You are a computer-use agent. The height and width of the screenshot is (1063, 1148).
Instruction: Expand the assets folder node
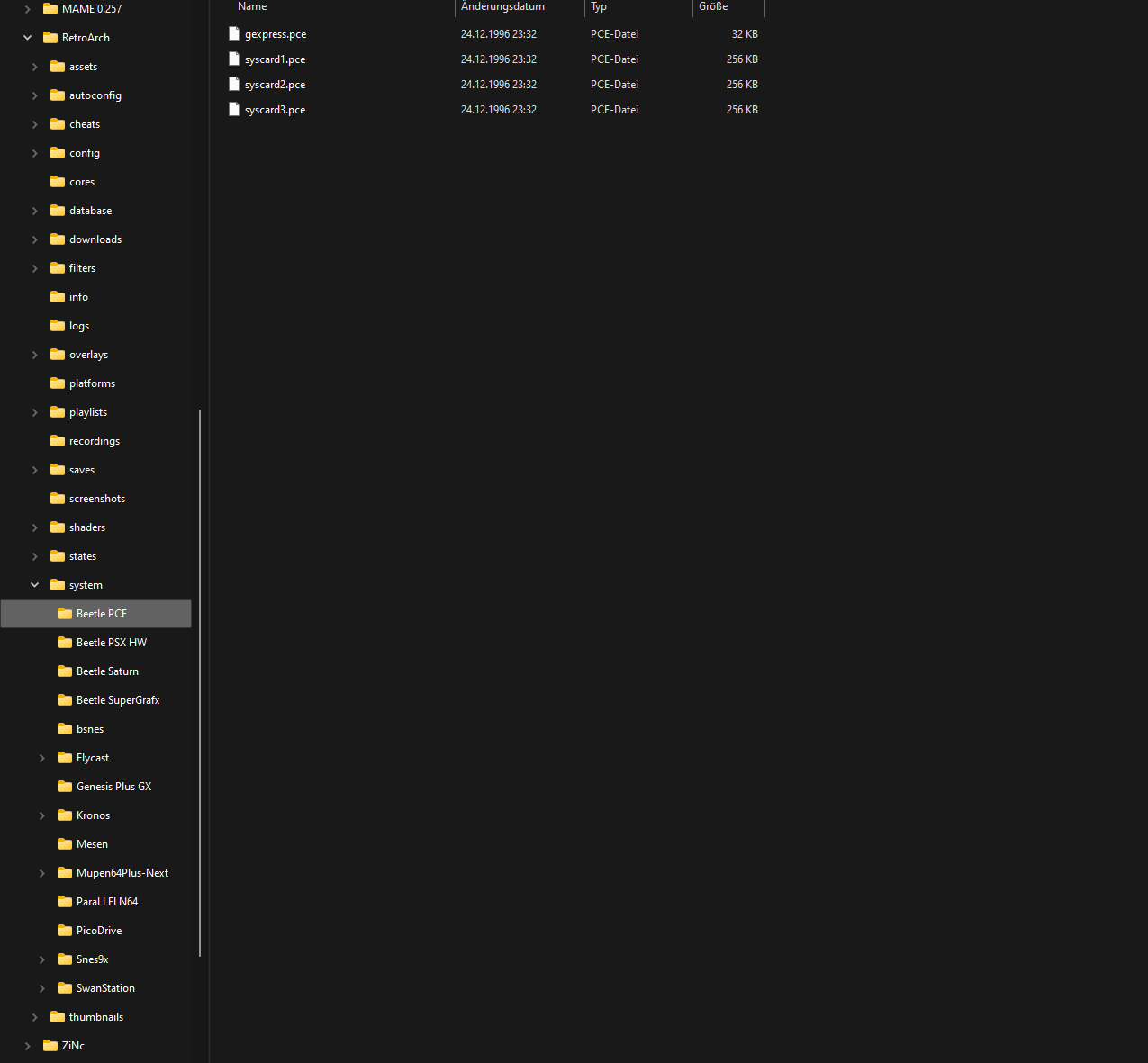pyautogui.click(x=34, y=67)
